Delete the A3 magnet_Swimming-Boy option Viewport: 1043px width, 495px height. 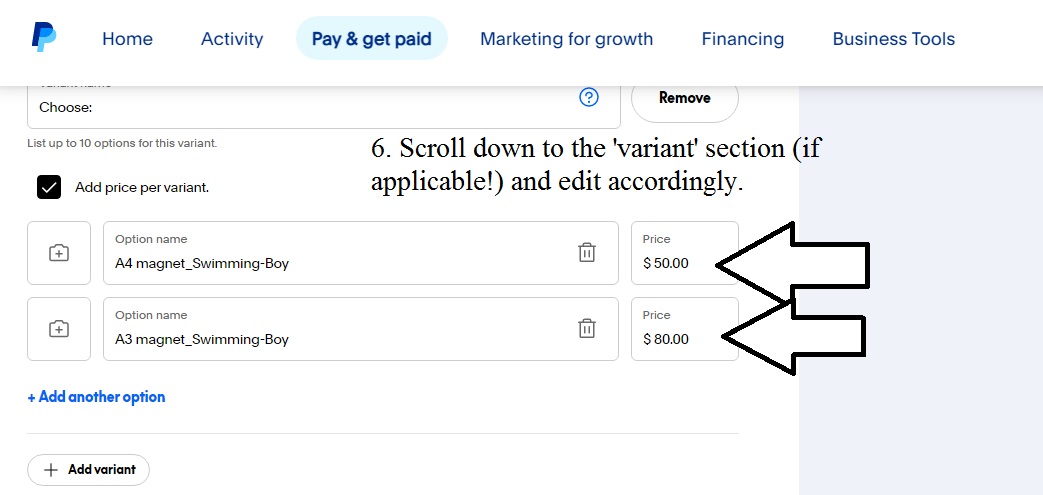587,329
